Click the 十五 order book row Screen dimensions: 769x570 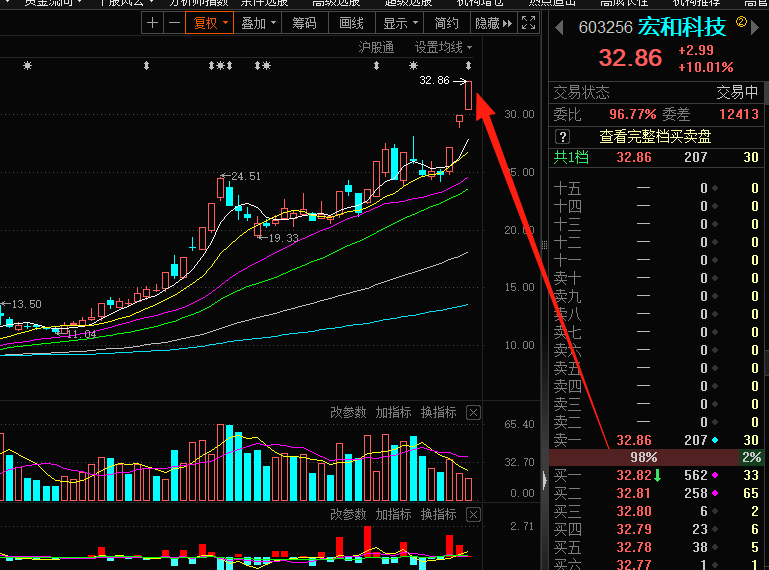click(x=656, y=188)
